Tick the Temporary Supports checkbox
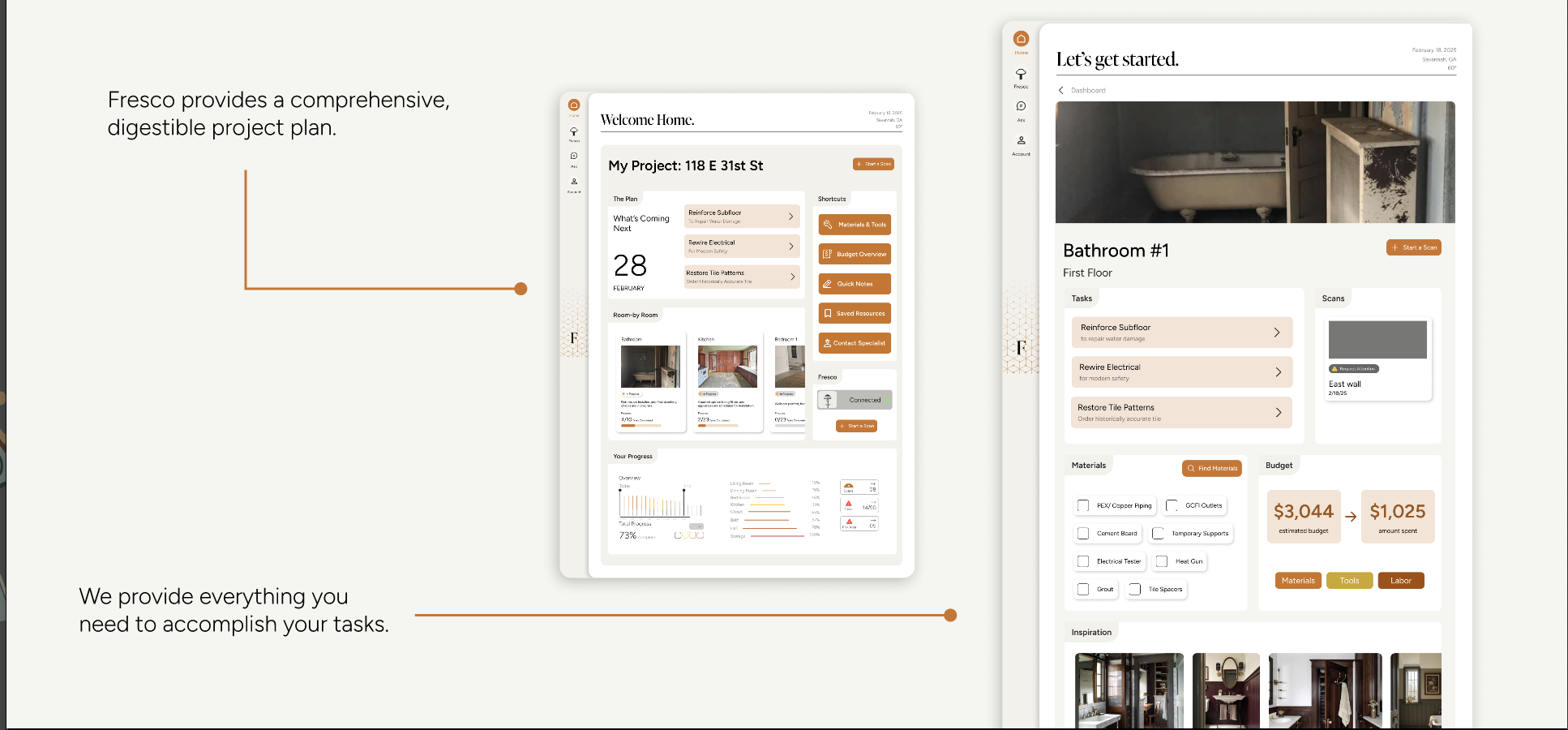Screen dimensions: 1568x730 click(1158, 534)
